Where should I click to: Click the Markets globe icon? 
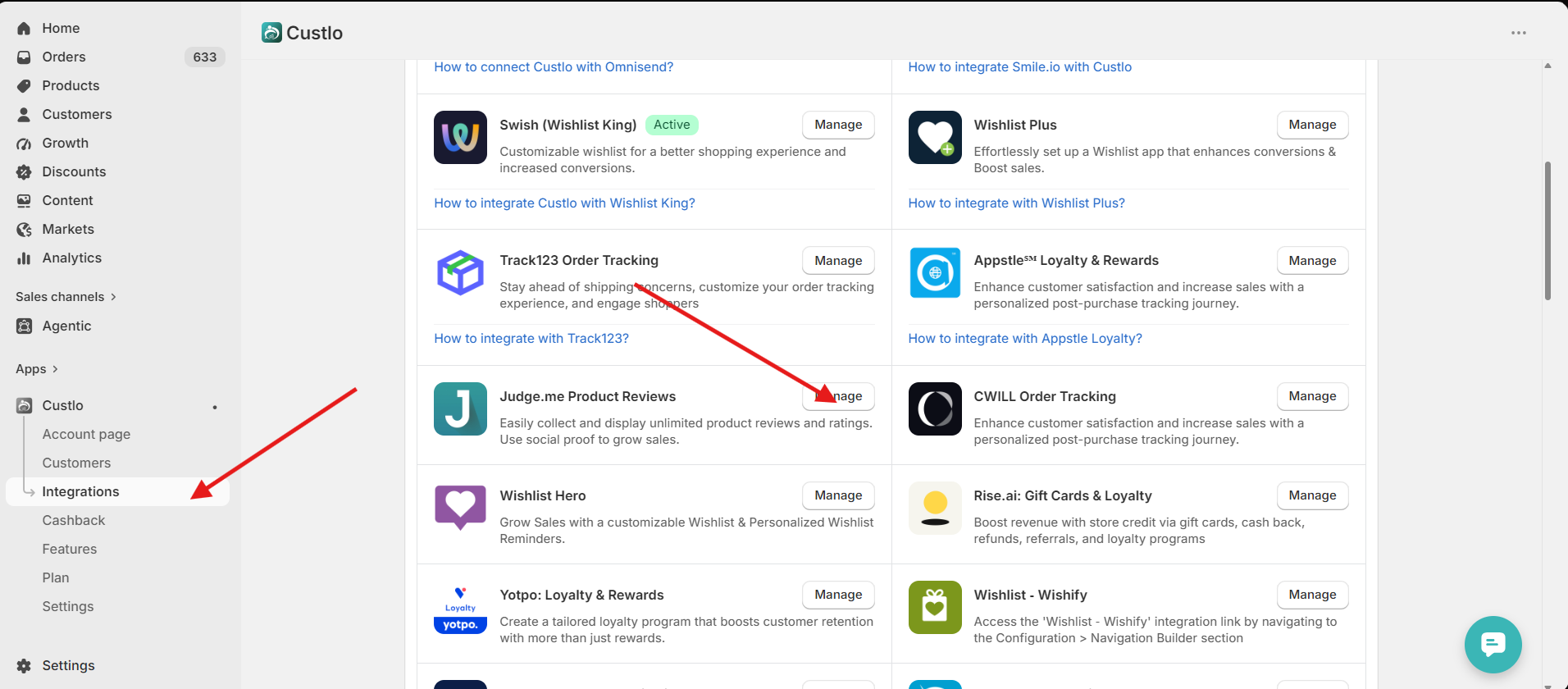(24, 230)
